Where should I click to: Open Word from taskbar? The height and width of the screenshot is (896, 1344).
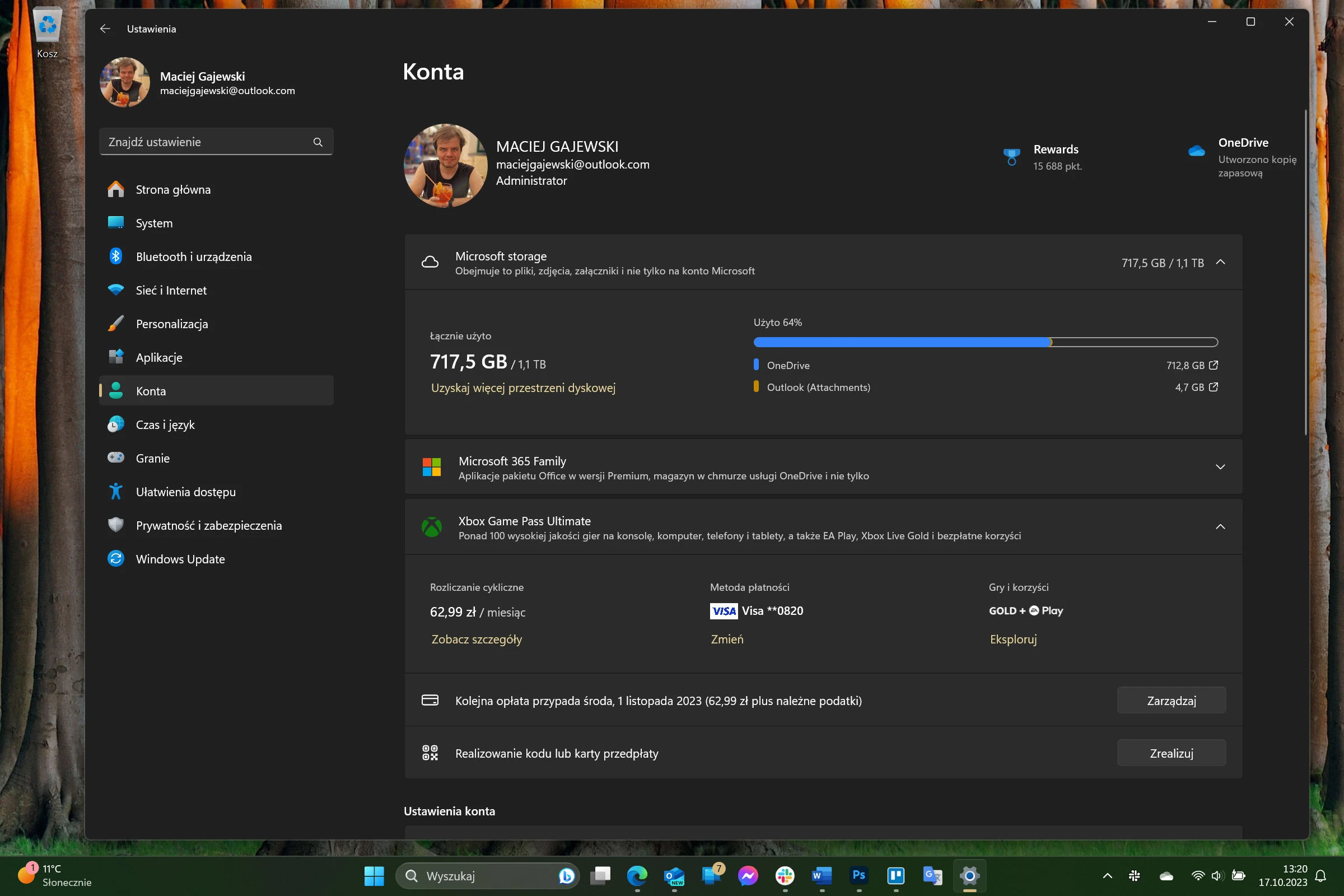(822, 875)
